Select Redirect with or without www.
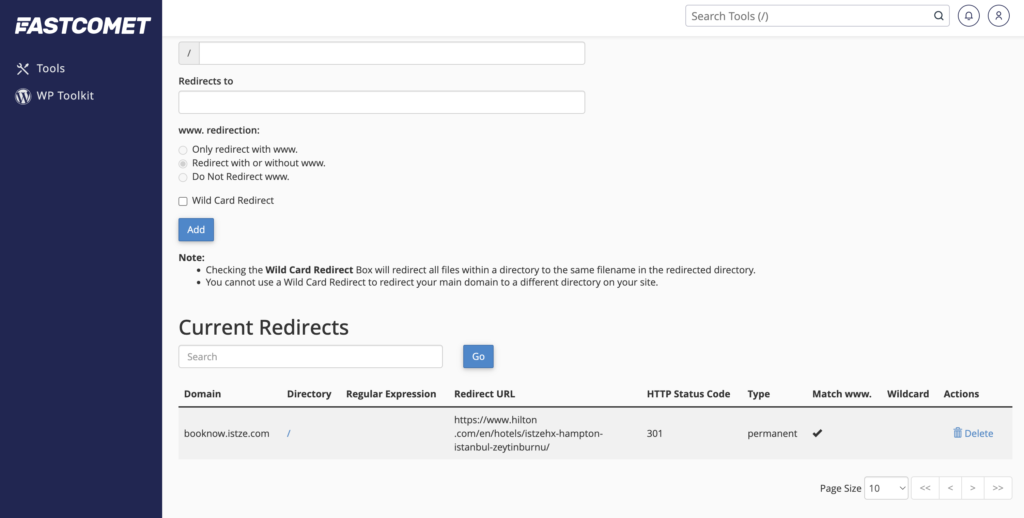This screenshot has width=1024, height=518. [183, 163]
